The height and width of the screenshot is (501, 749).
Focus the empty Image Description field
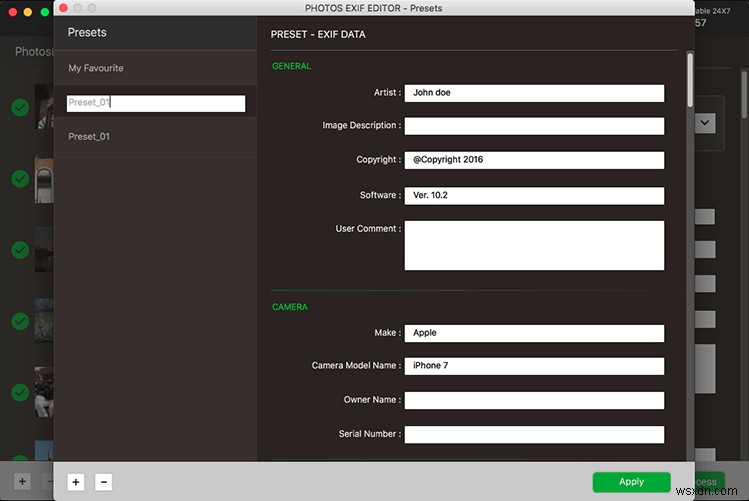coord(534,126)
